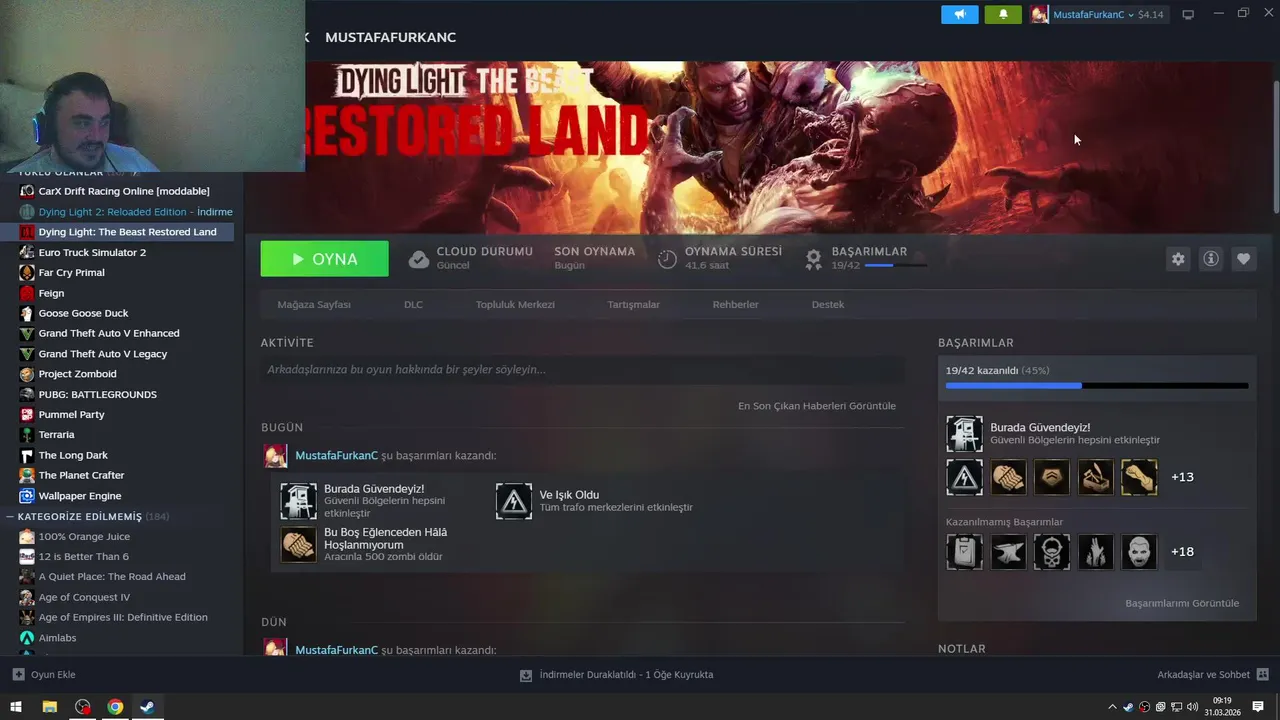Click the Oynama Süresi clock icon
Viewport: 1280px width, 720px height.
coord(667,259)
